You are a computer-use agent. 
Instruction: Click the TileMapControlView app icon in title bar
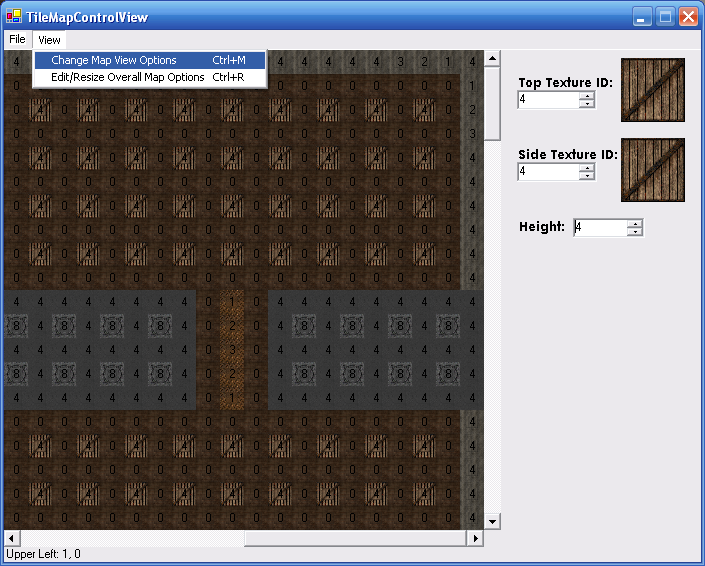[13, 16]
